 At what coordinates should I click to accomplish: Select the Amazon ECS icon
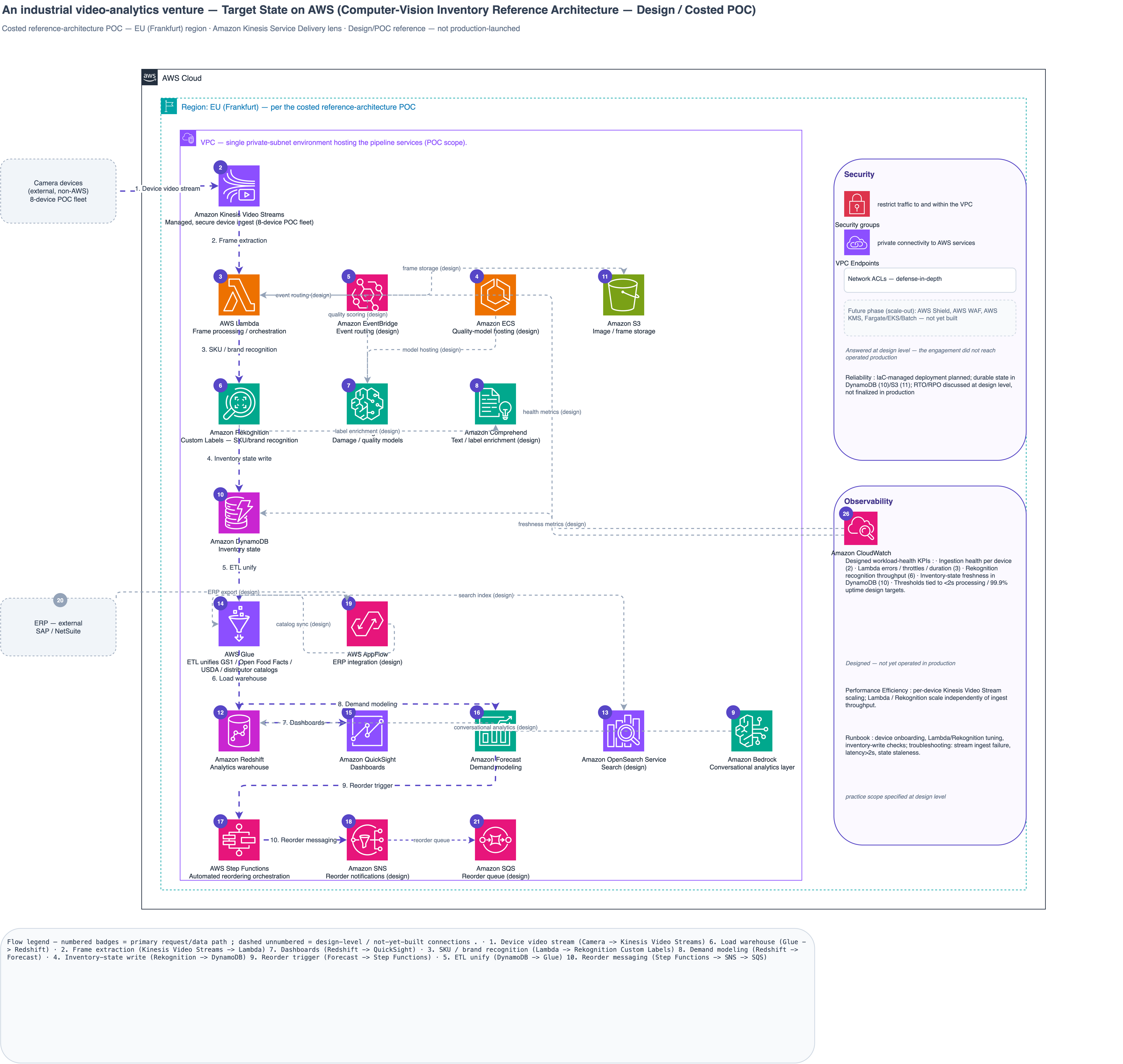coord(495,294)
